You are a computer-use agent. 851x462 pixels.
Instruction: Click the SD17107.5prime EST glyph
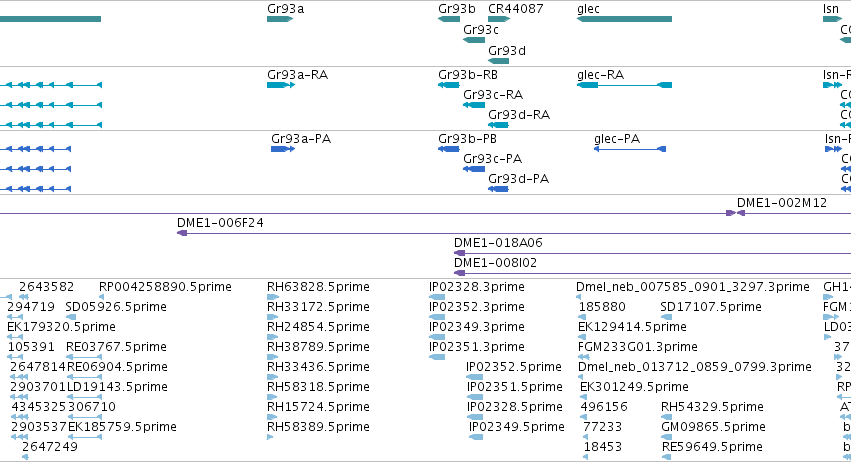click(667, 317)
